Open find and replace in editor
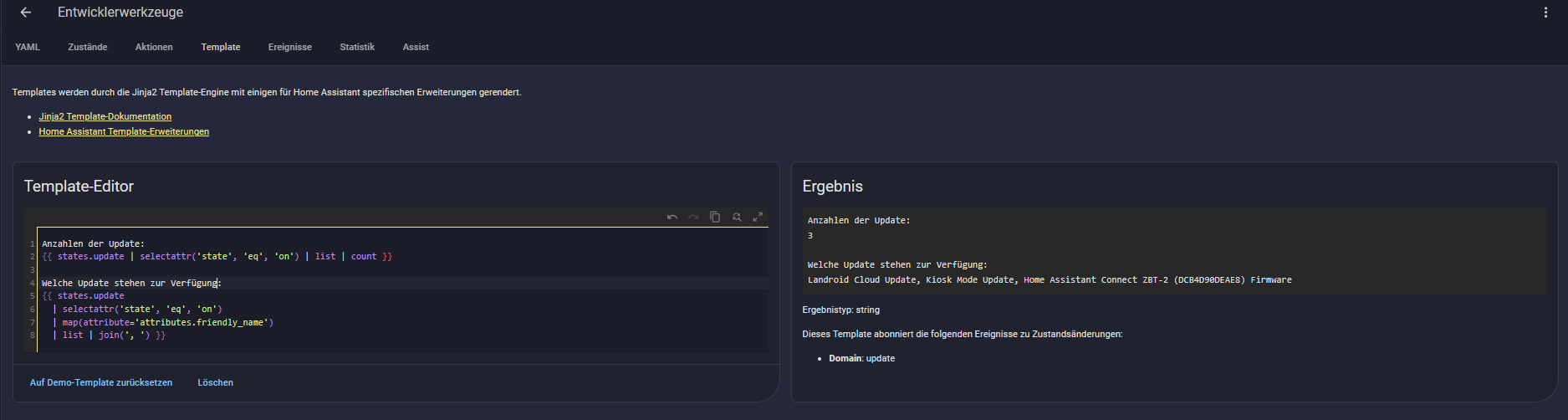This screenshot has width=1568, height=420. coord(737,218)
